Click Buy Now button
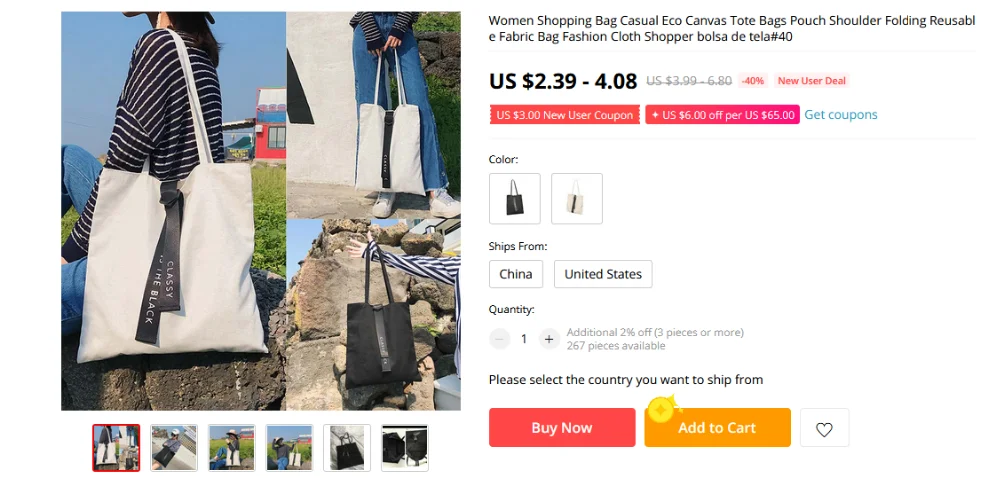This screenshot has height=478, width=1000. pos(562,428)
